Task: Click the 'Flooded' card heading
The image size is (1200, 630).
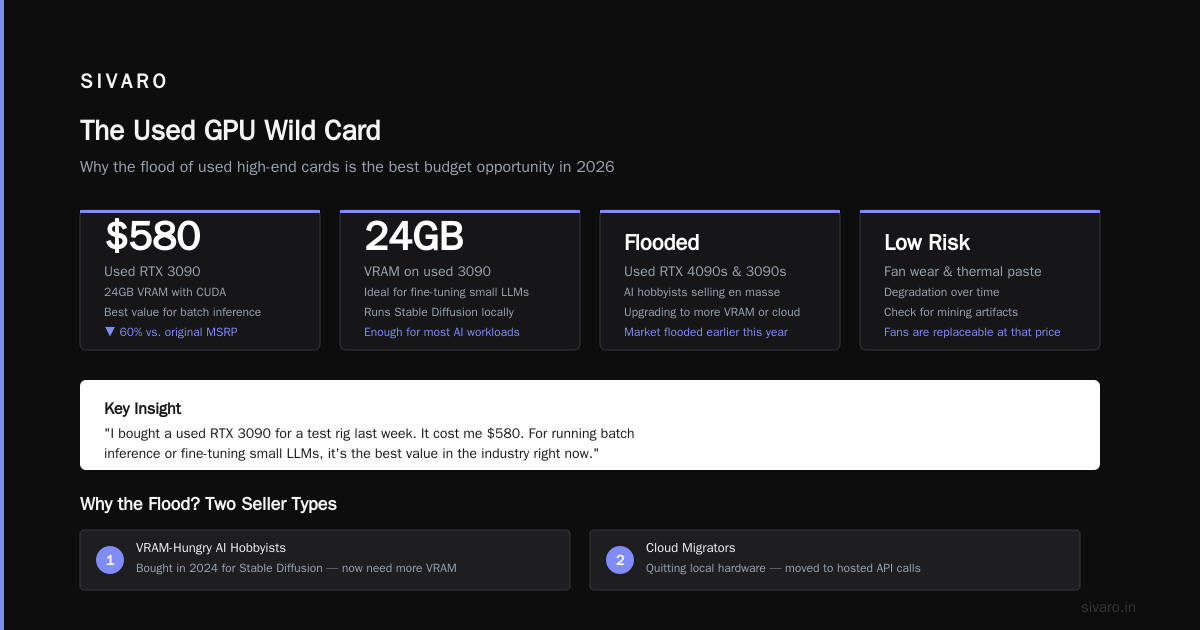Action: point(662,242)
